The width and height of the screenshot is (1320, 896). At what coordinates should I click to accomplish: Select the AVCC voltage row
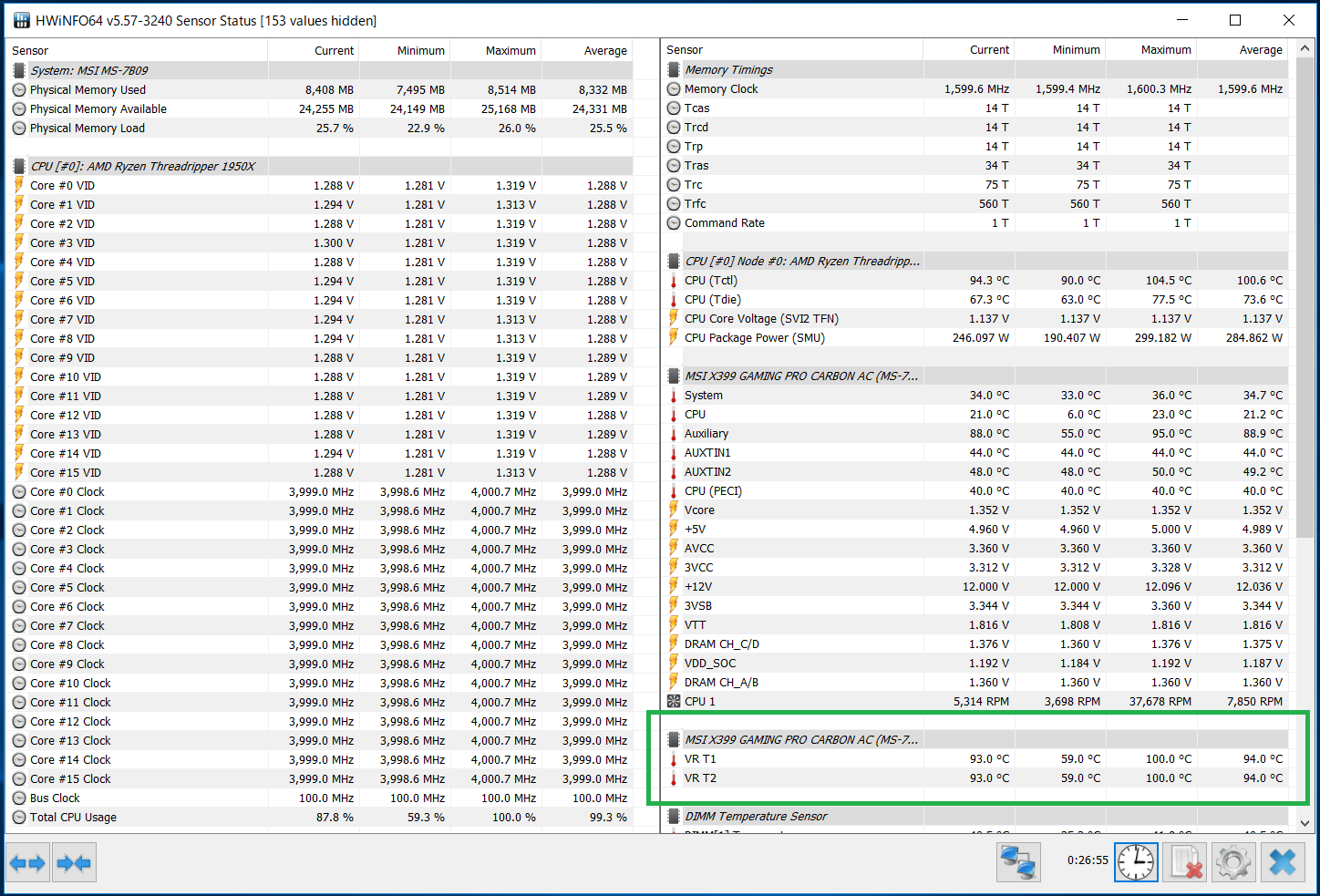coord(975,549)
